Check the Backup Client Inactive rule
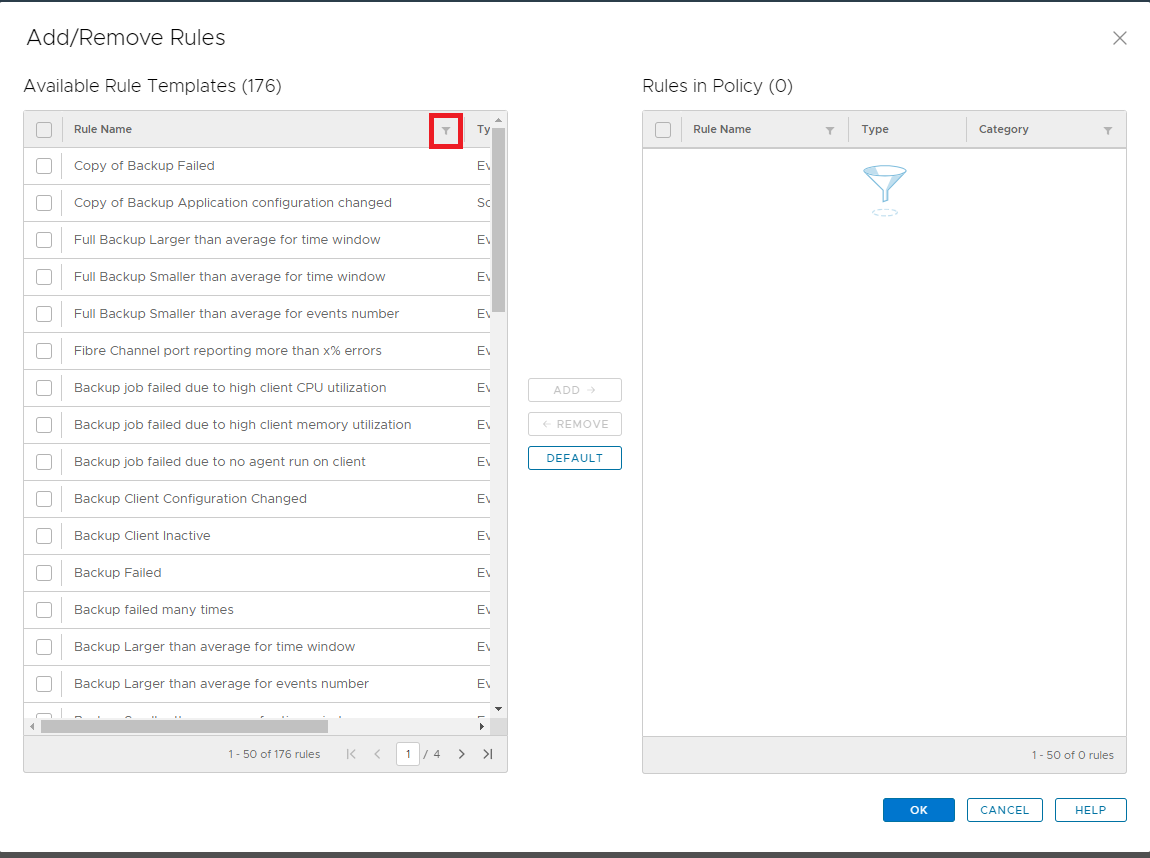 tap(44, 535)
